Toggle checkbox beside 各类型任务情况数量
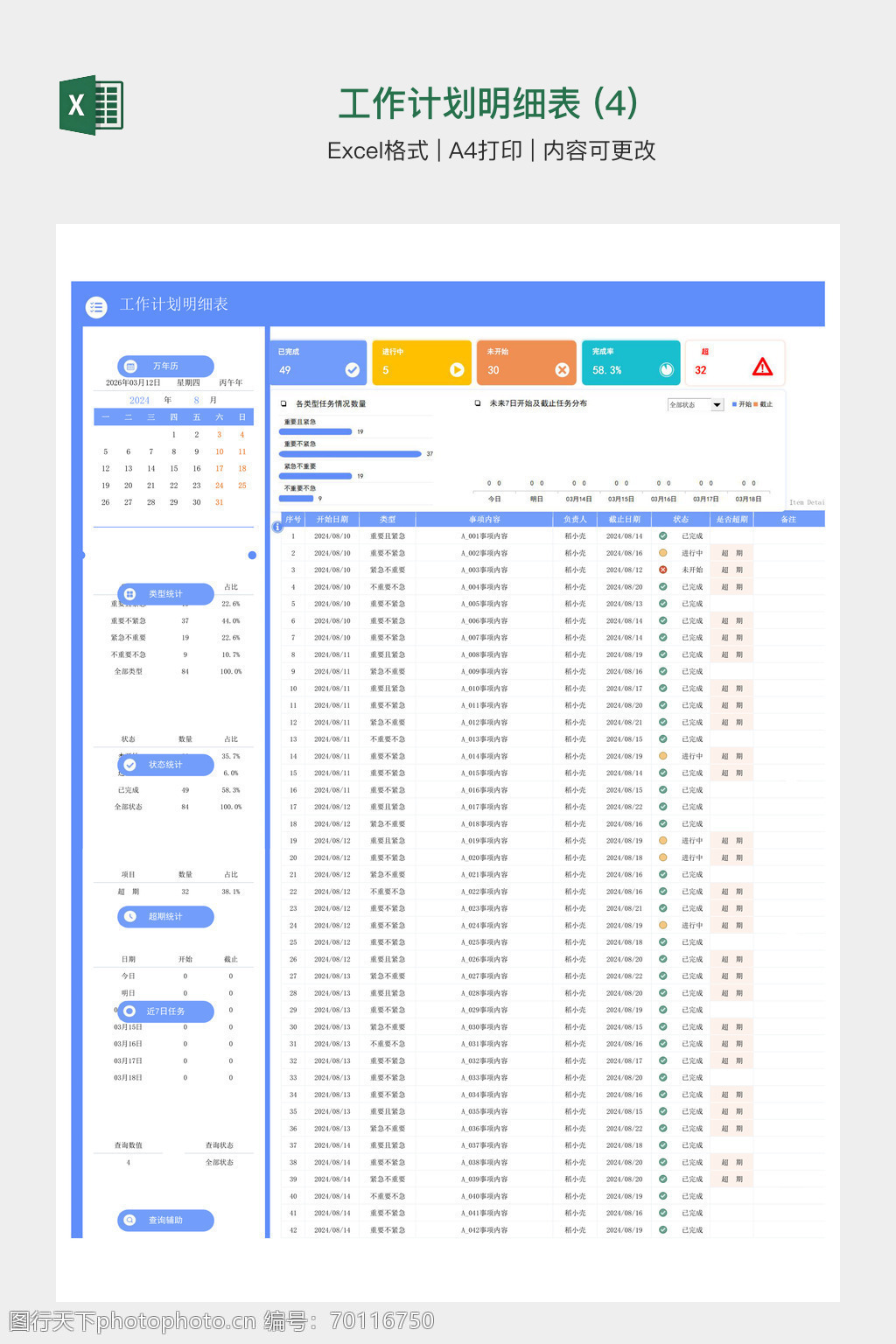This screenshot has height=1344, width=896. click(x=283, y=403)
